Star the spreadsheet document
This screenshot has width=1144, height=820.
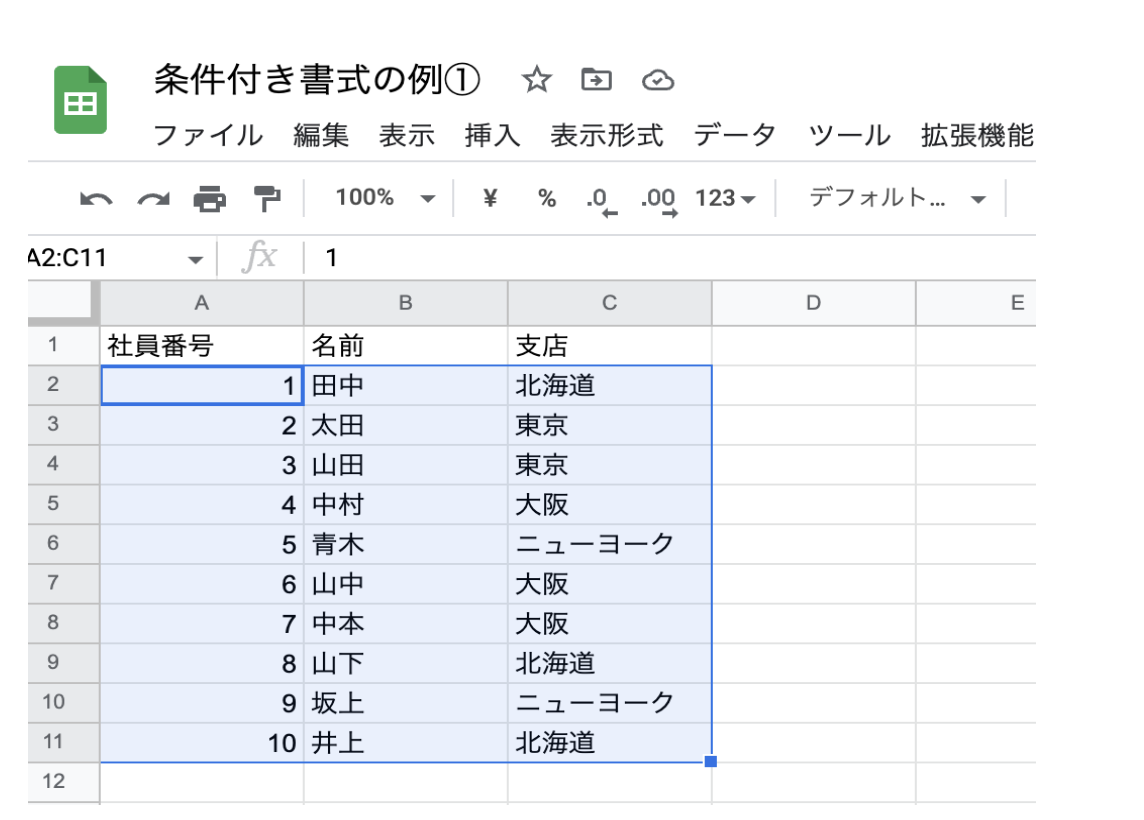pos(537,80)
